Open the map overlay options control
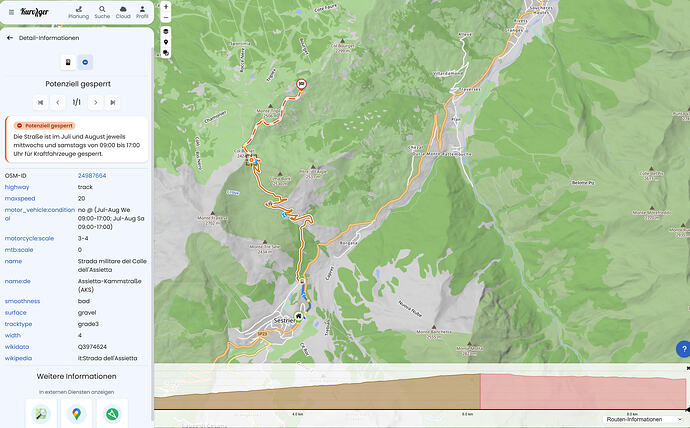The height and width of the screenshot is (428, 690). click(x=166, y=53)
